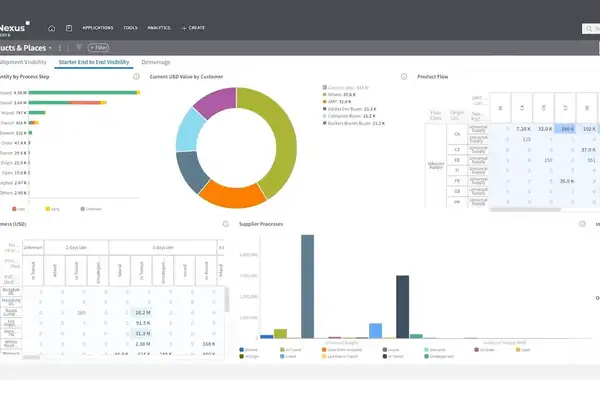Open the APPLICATIONS menu
This screenshot has width=600, height=400.
tap(98, 28)
